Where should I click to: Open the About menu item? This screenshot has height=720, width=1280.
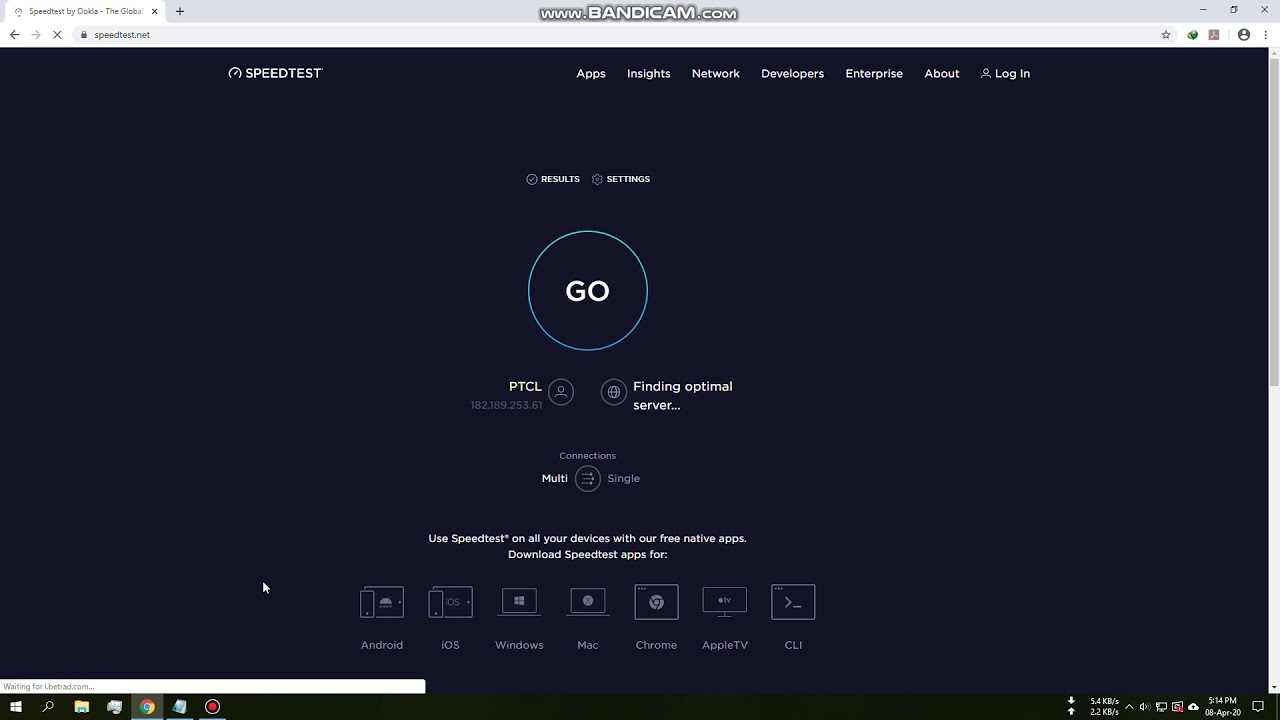click(942, 73)
